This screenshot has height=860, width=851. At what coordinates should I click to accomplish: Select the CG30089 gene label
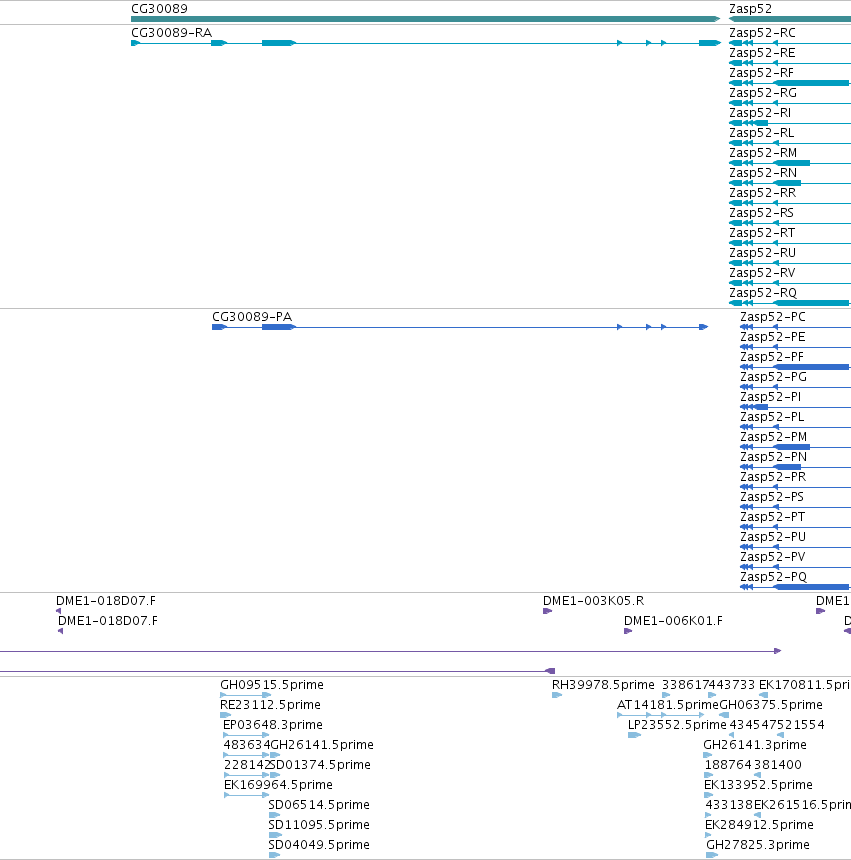(x=159, y=9)
